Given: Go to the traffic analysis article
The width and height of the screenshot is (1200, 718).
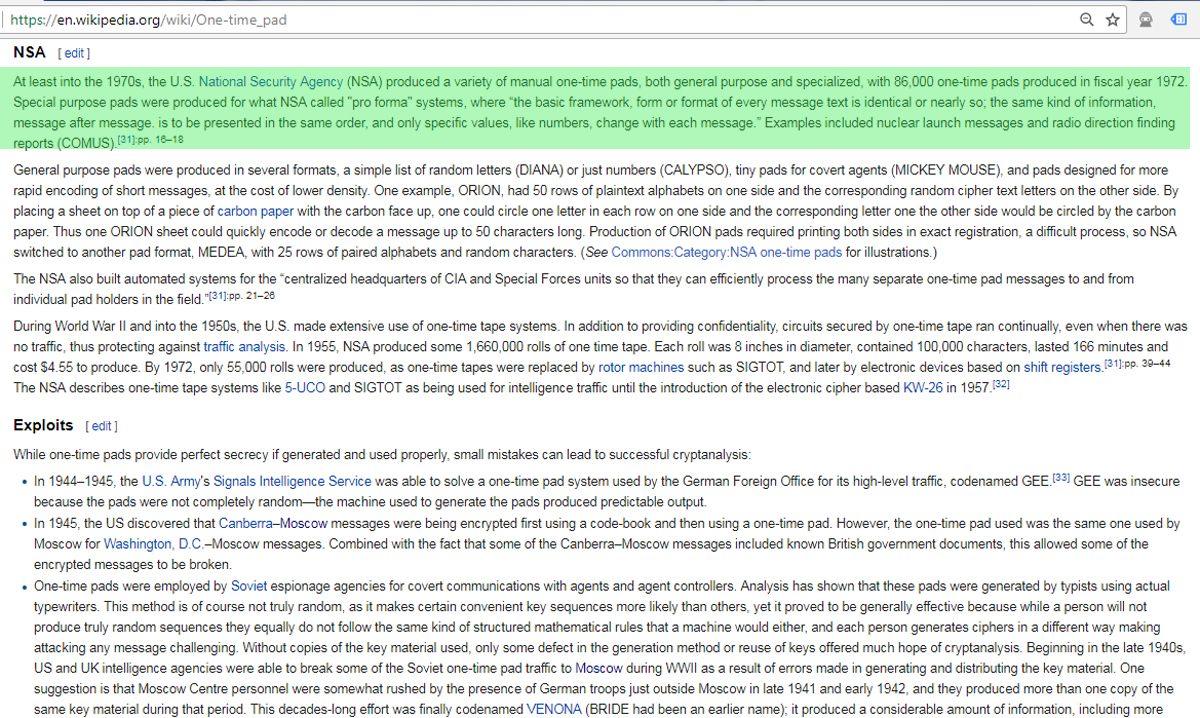Looking at the screenshot, I should [x=246, y=347].
